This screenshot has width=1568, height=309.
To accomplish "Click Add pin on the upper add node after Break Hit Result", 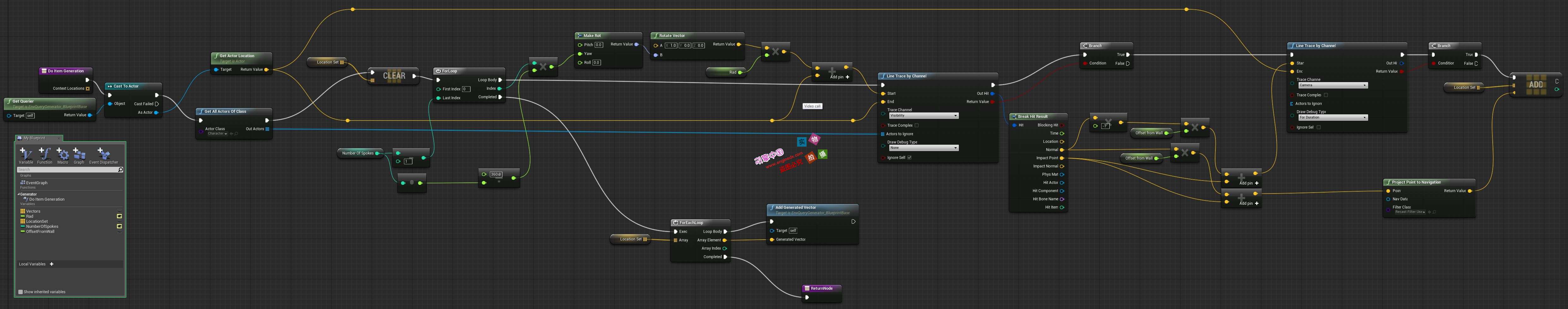I will point(1249,183).
